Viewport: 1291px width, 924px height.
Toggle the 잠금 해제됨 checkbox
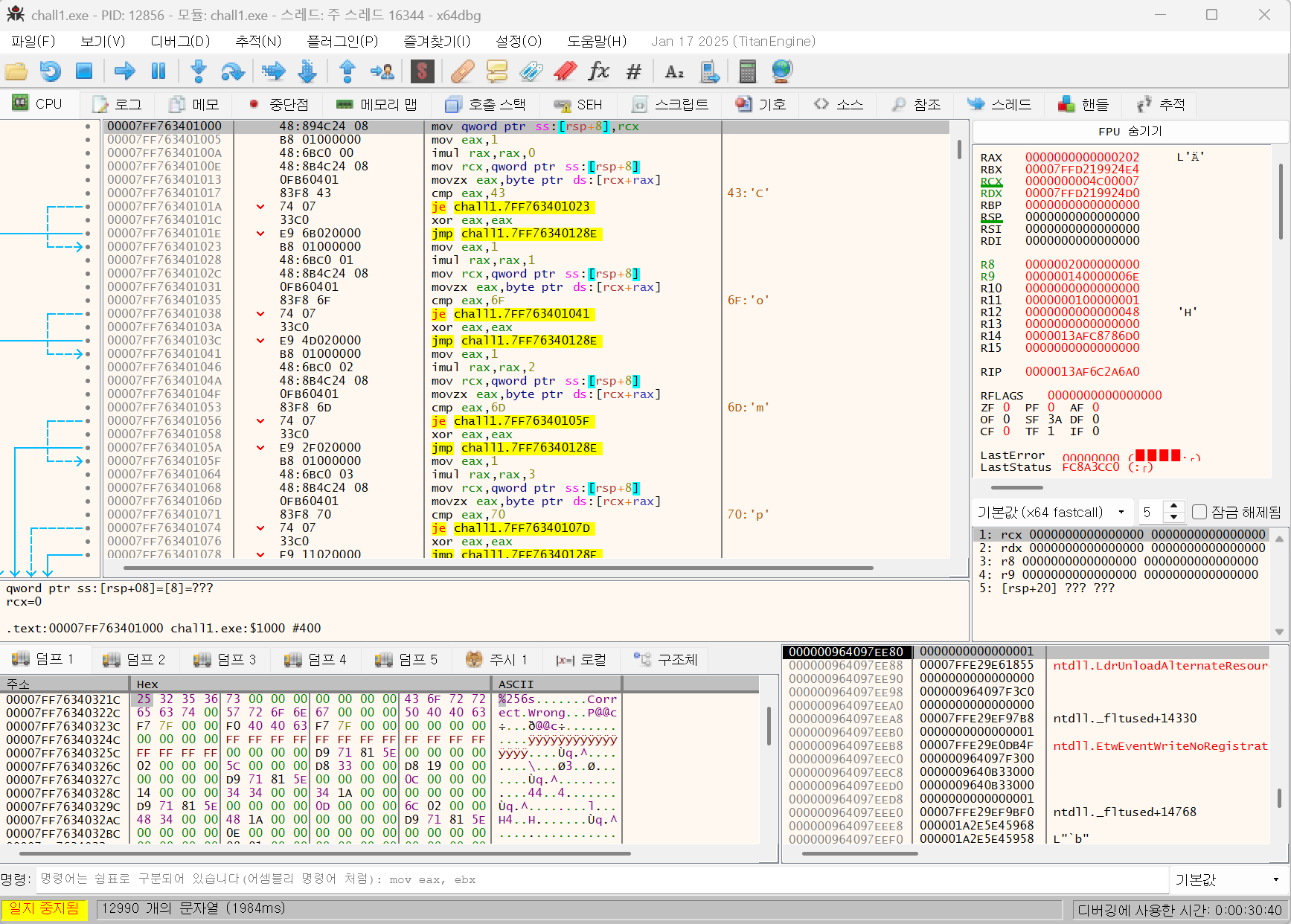click(x=1199, y=512)
